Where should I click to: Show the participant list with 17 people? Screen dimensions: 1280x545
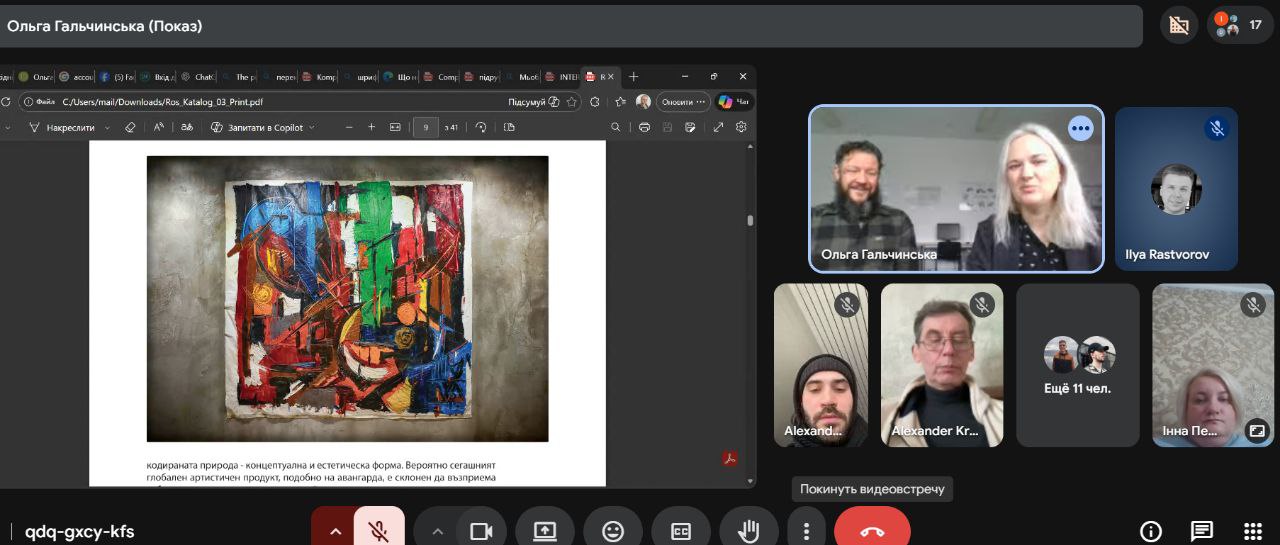click(x=1239, y=25)
